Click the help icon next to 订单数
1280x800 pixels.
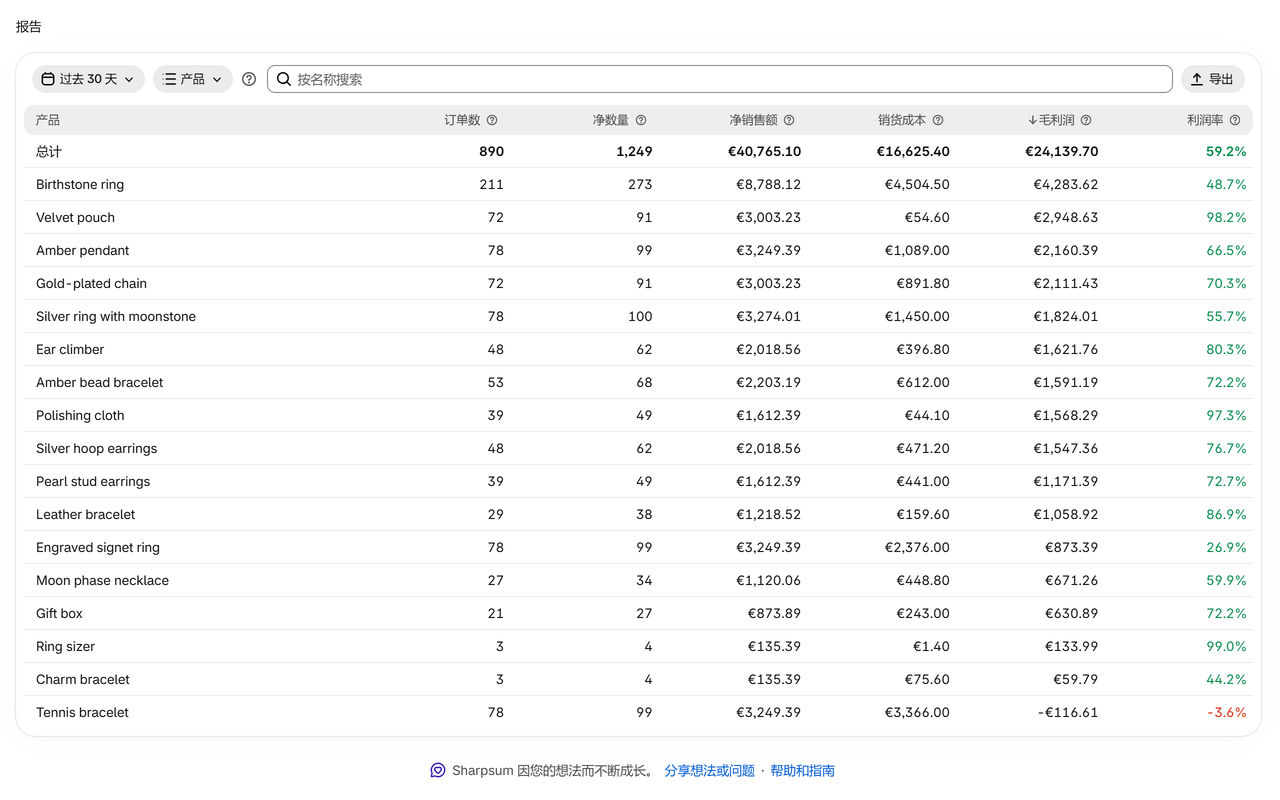[492, 120]
